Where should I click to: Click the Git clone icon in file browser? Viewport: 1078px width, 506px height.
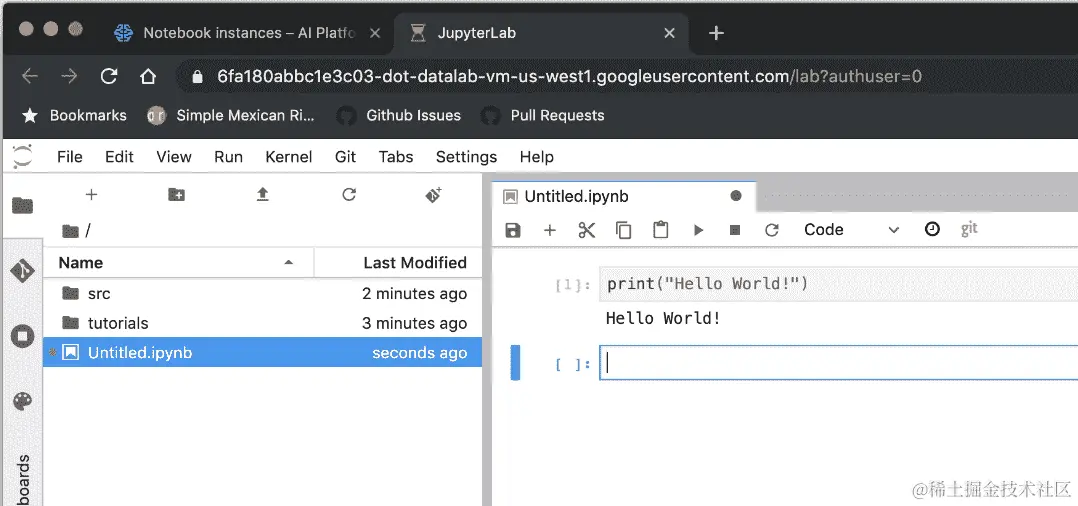[x=433, y=195]
